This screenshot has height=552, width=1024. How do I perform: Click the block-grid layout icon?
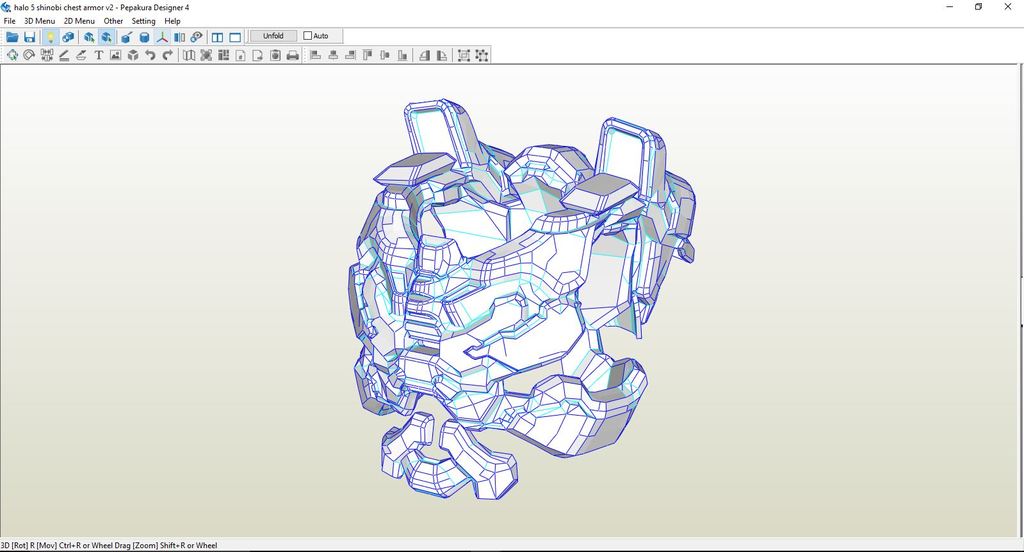[x=223, y=56]
